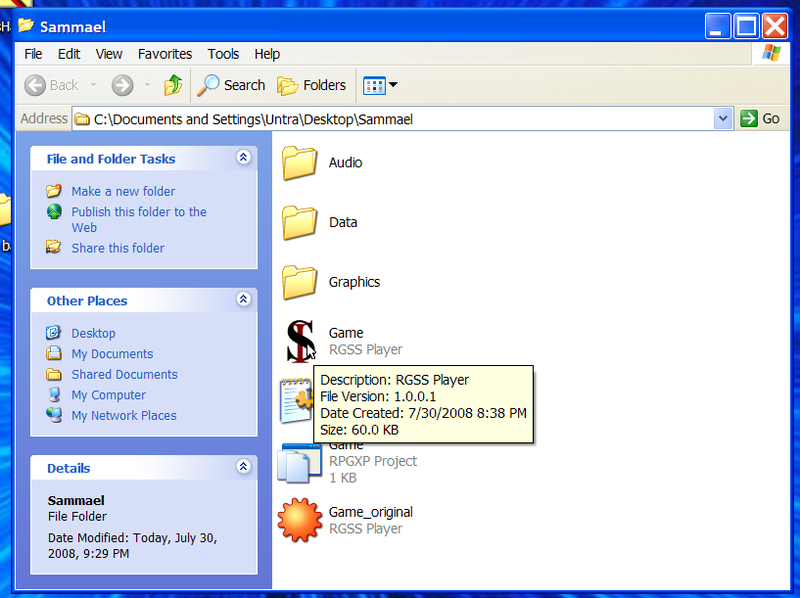Open the Edit menu
Screen dimensions: 800x598
69,54
